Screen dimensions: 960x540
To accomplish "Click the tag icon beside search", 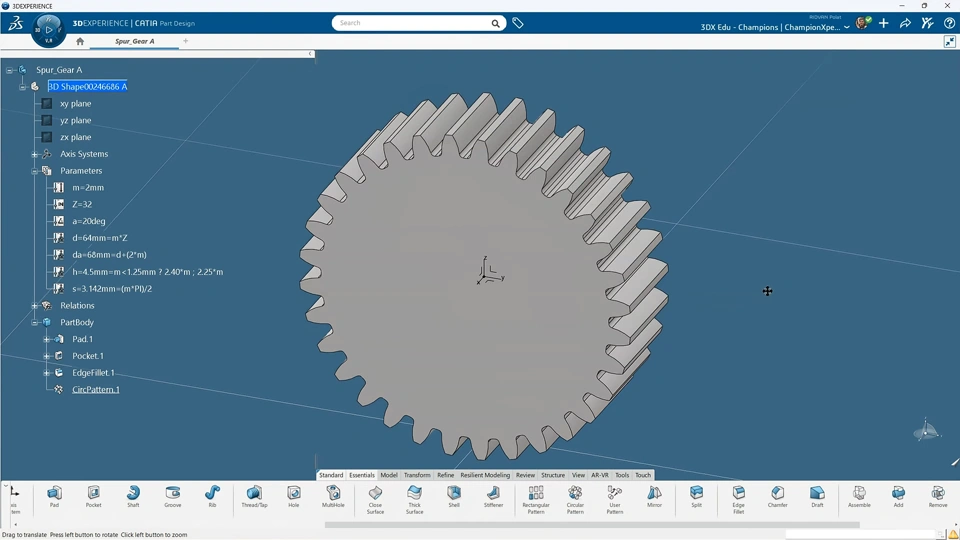I will pyautogui.click(x=518, y=23).
